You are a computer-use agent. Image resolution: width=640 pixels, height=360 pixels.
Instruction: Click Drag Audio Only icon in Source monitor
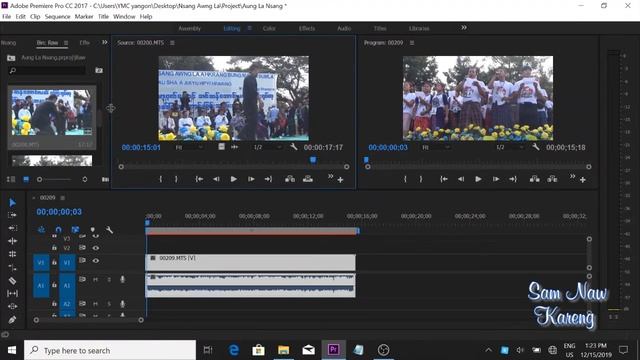(x=234, y=147)
